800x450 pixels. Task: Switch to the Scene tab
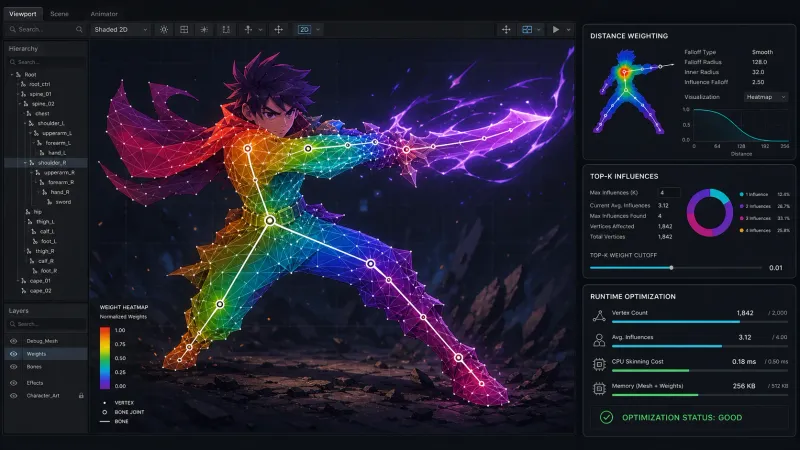60,14
